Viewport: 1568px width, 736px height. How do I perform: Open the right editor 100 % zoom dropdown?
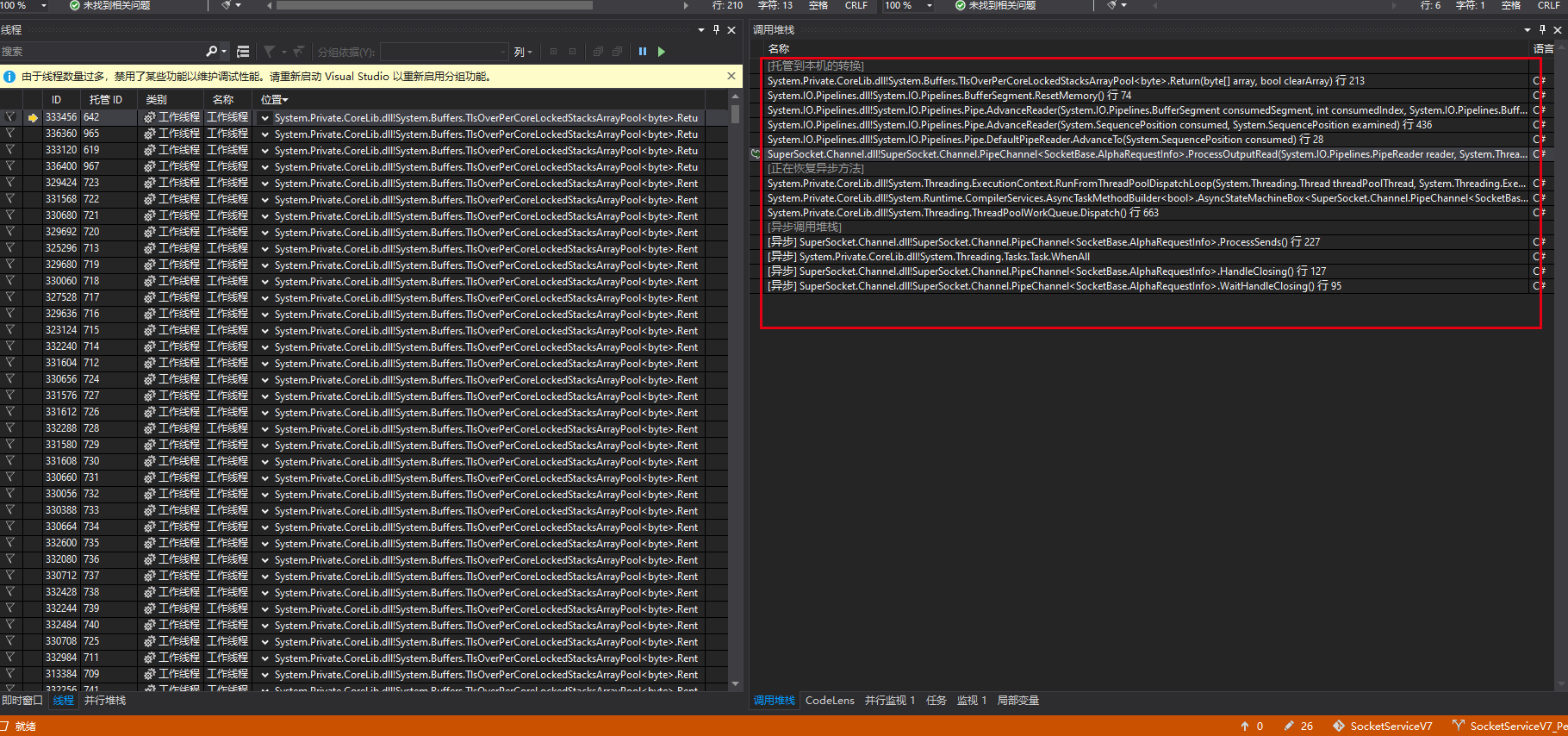pyautogui.click(x=930, y=5)
